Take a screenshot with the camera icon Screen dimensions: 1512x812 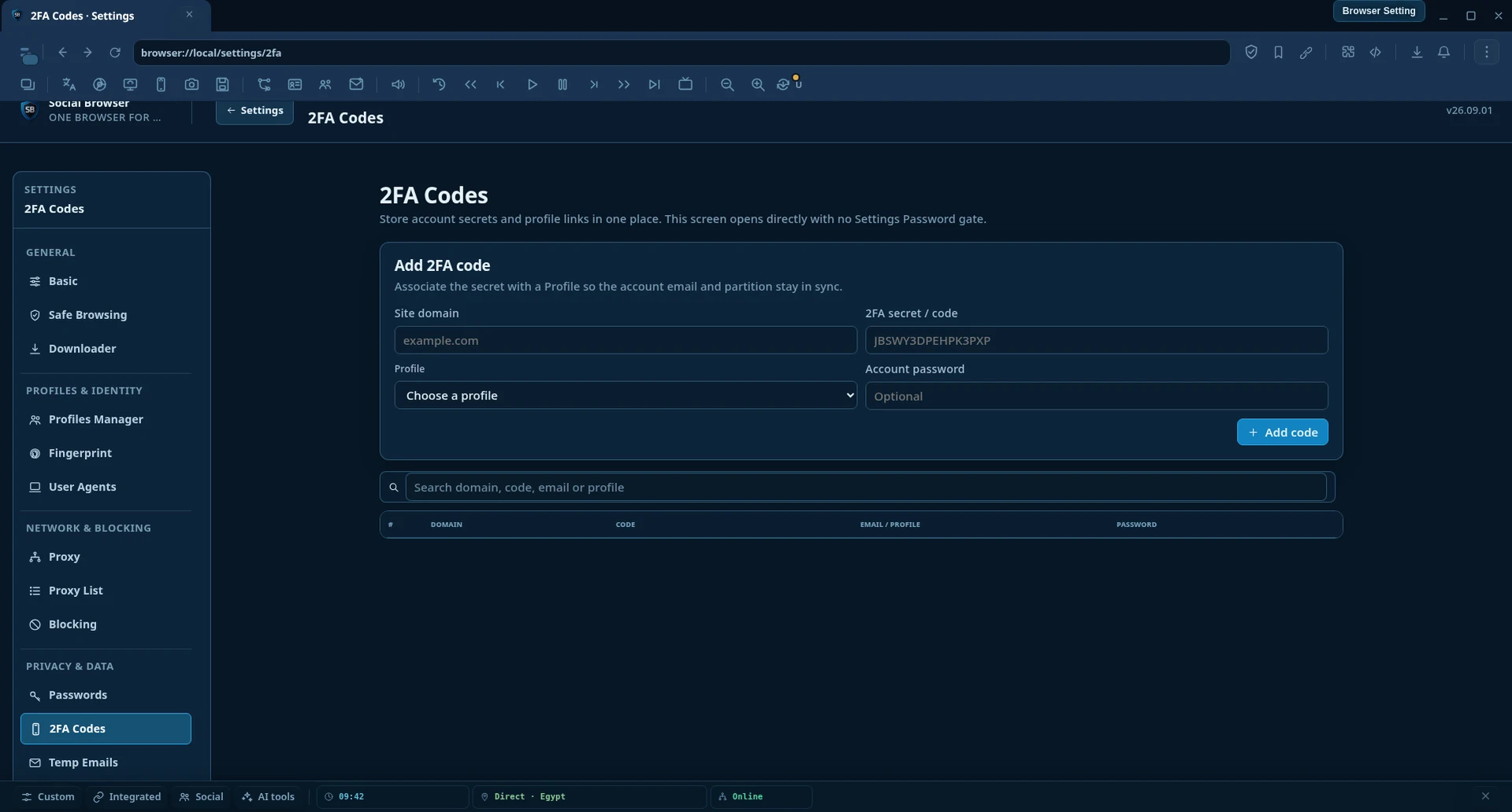tap(191, 84)
